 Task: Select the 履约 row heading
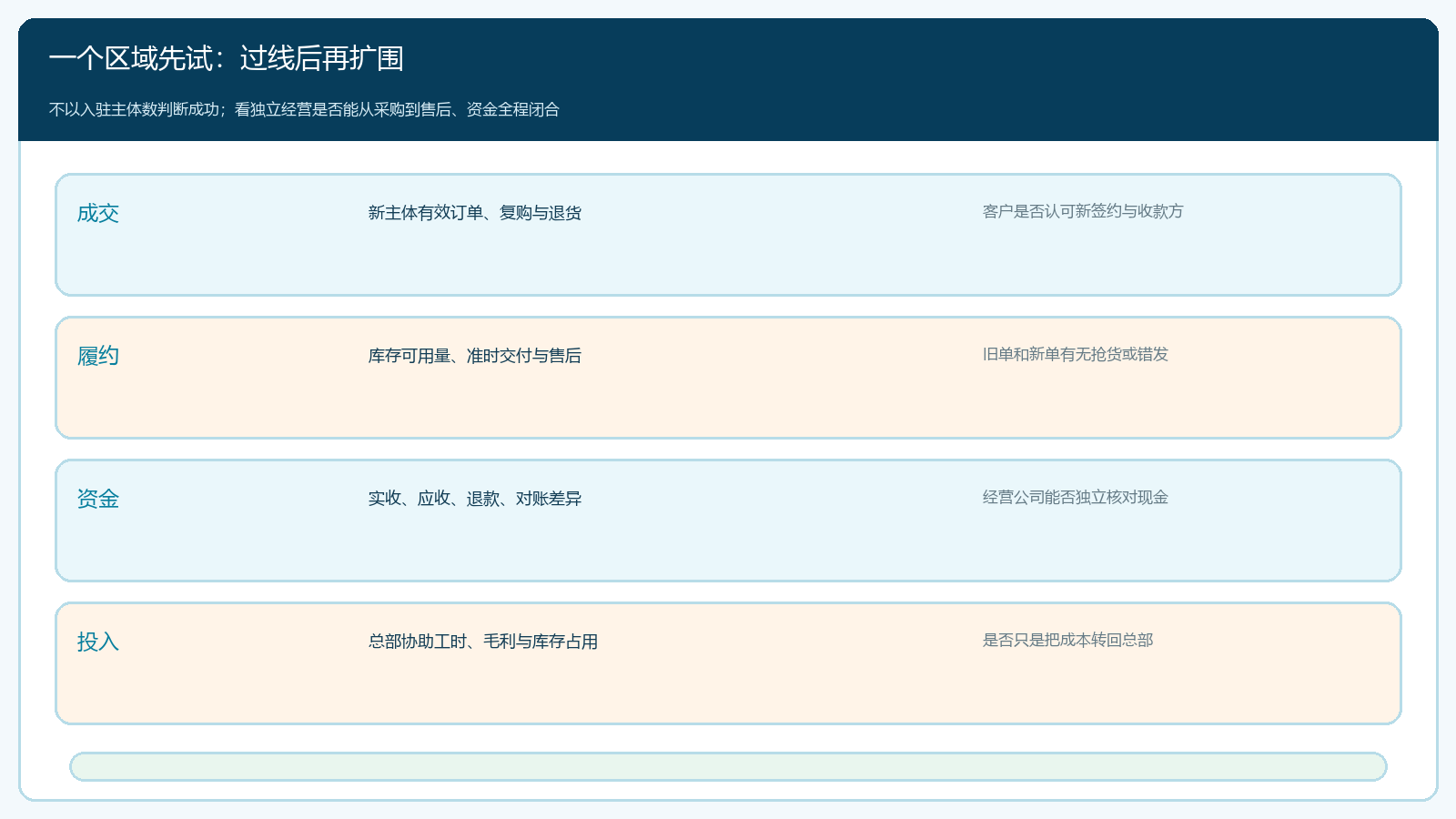(98, 356)
